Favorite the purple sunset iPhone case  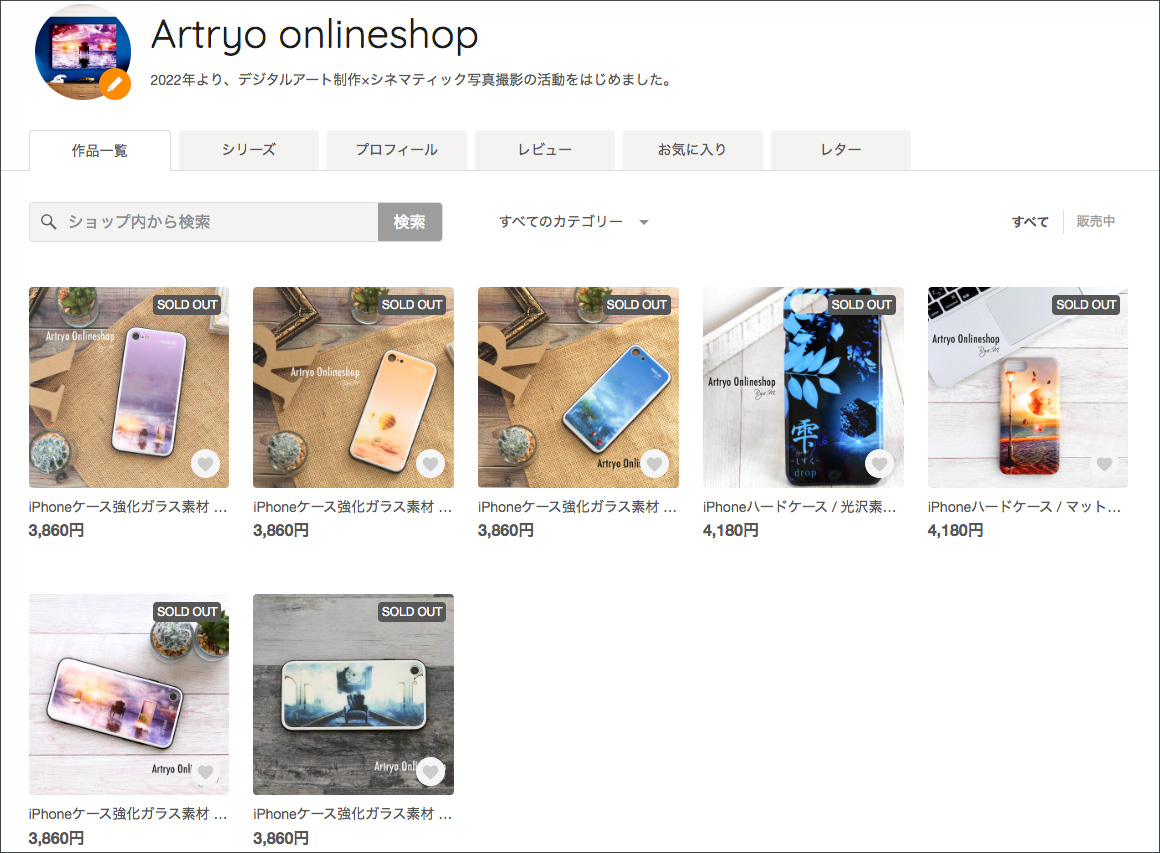pyautogui.click(x=205, y=464)
